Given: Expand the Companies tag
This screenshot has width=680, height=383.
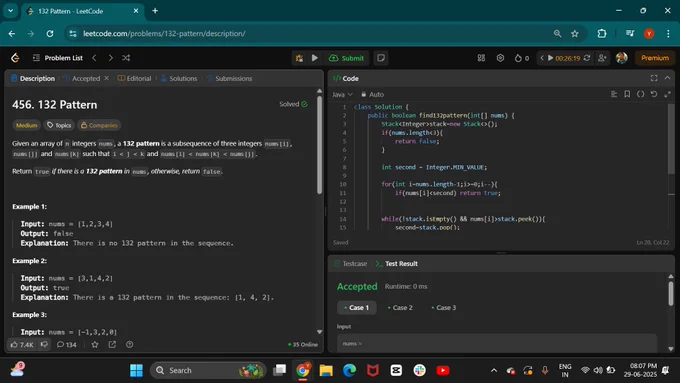Looking at the screenshot, I should pos(99,125).
